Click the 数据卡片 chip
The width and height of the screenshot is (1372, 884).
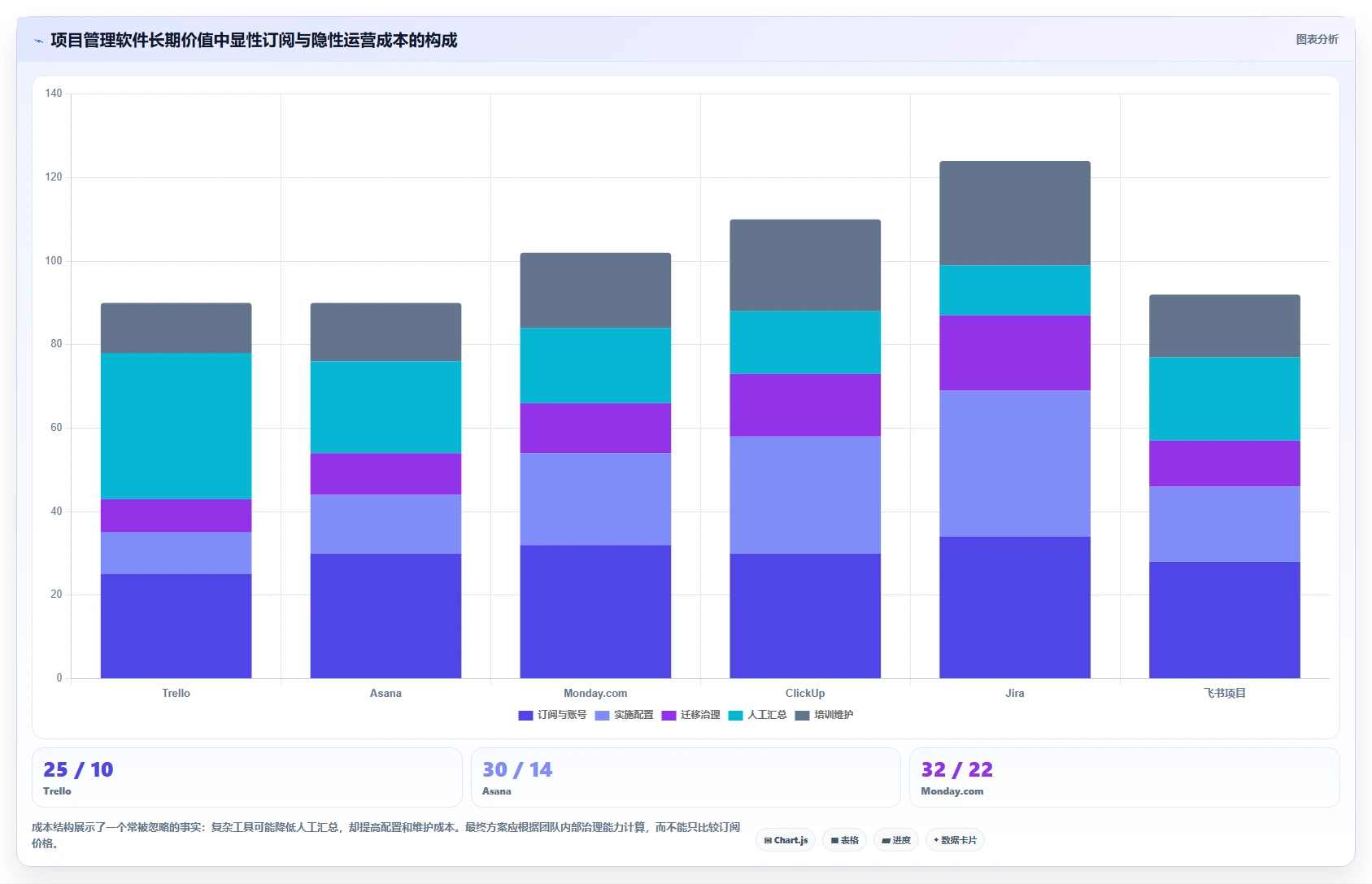[955, 840]
